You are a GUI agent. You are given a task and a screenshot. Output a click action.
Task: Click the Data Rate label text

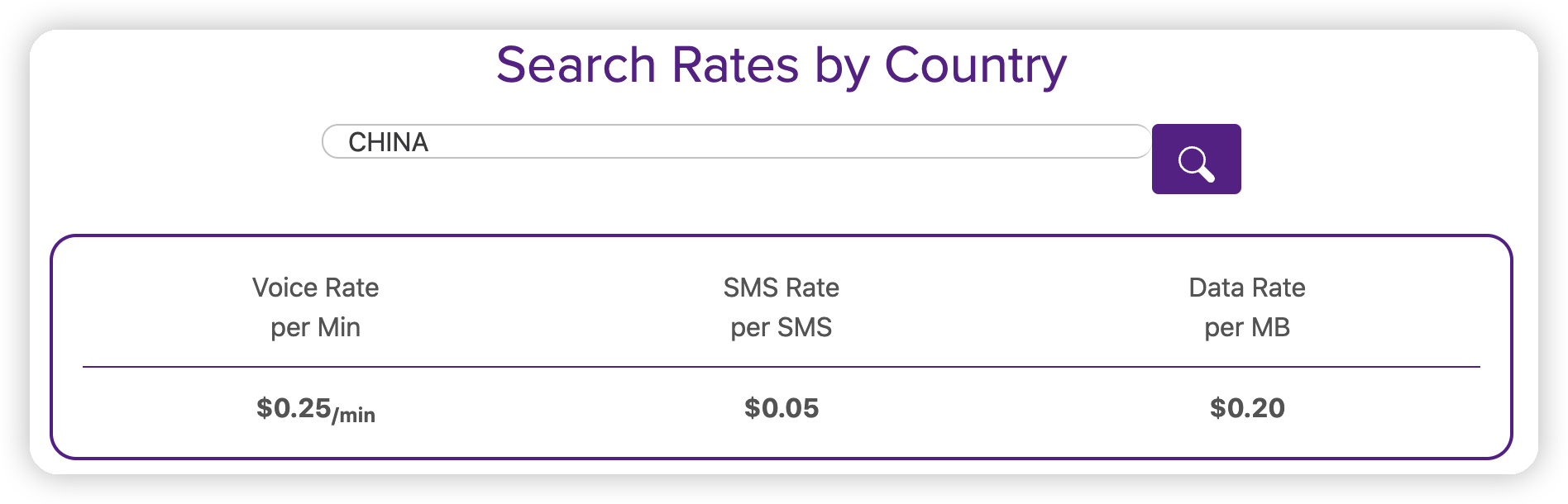click(x=1247, y=288)
